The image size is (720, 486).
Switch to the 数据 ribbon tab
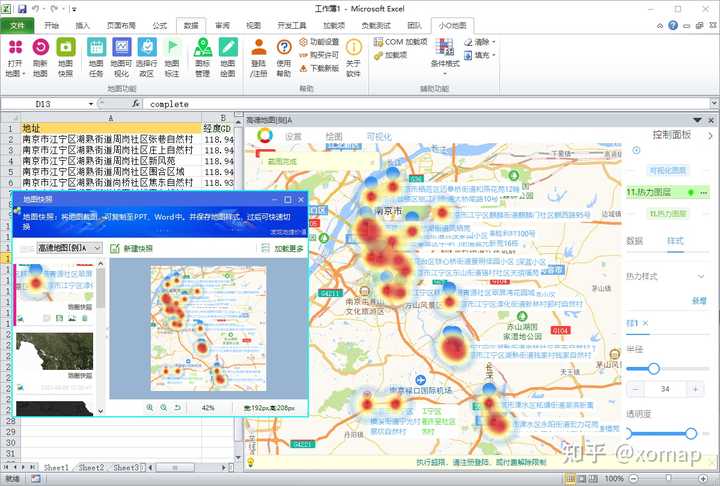tap(191, 26)
